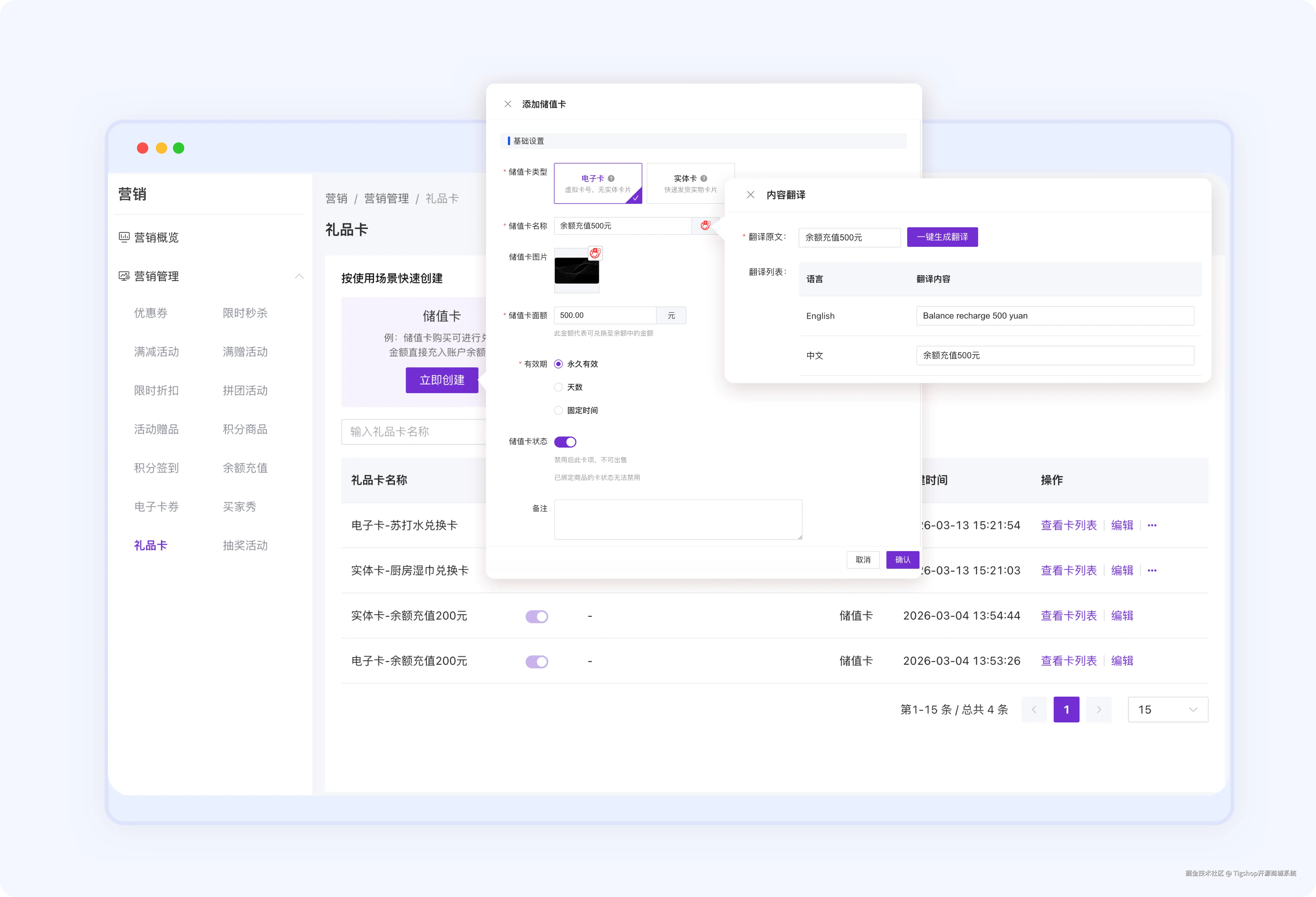
Task: Close the 内容翻译 popup
Action: click(x=750, y=195)
